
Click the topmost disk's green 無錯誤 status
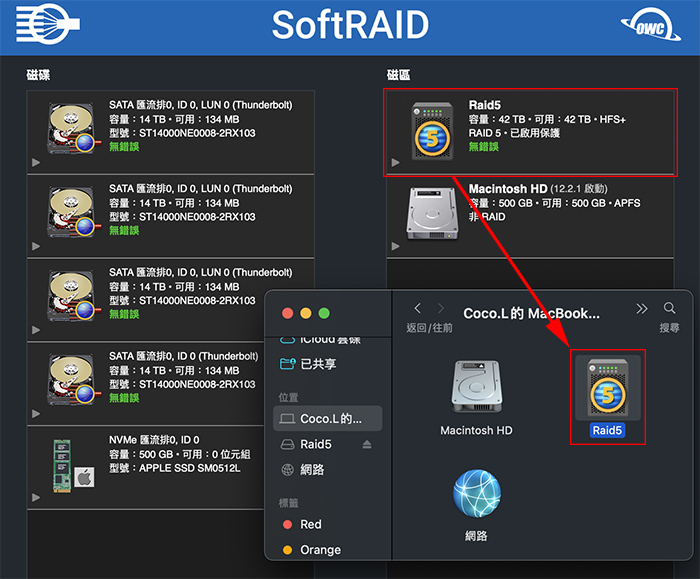tap(124, 146)
